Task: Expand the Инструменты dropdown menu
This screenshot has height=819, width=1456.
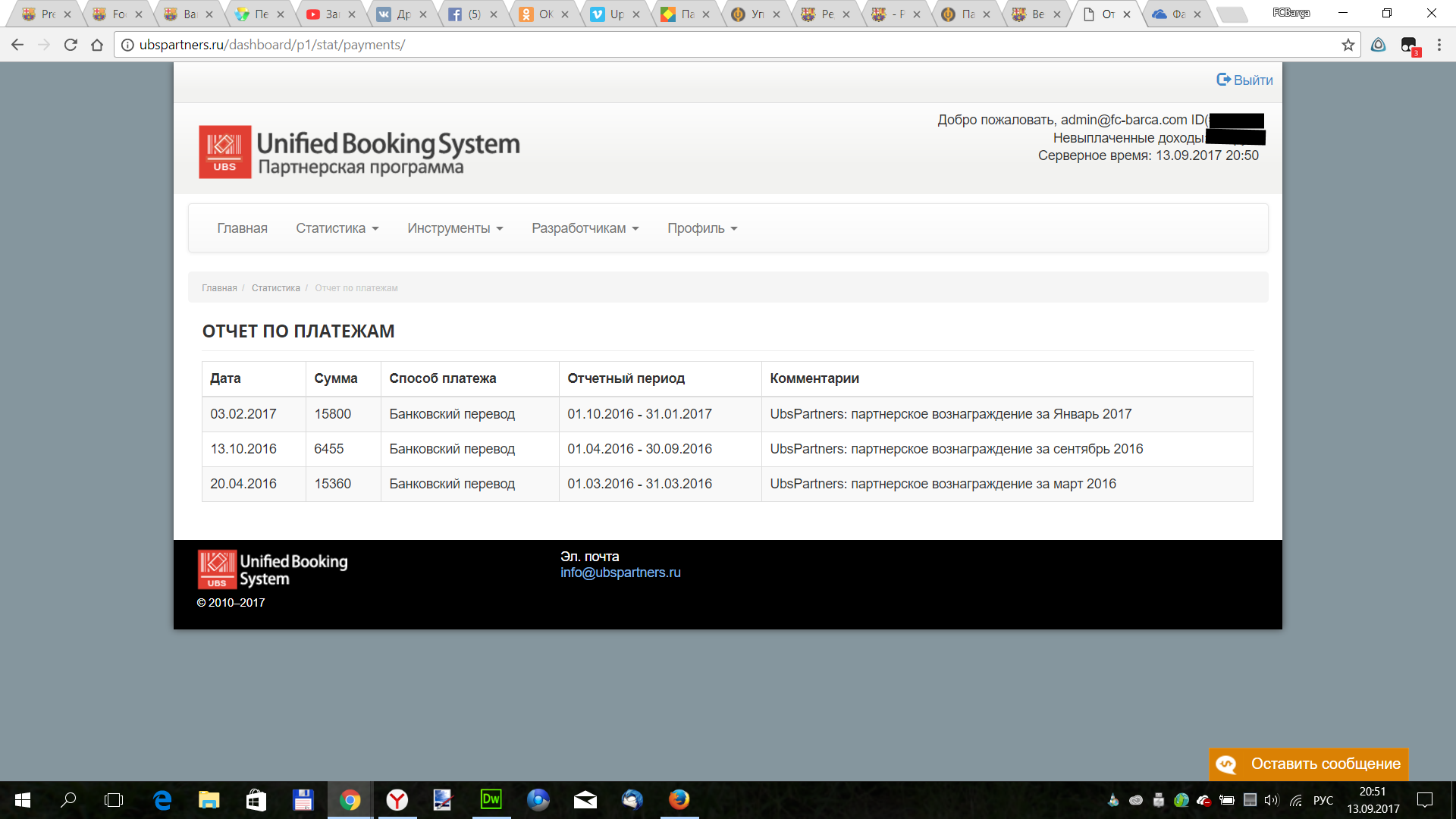Action: click(455, 228)
